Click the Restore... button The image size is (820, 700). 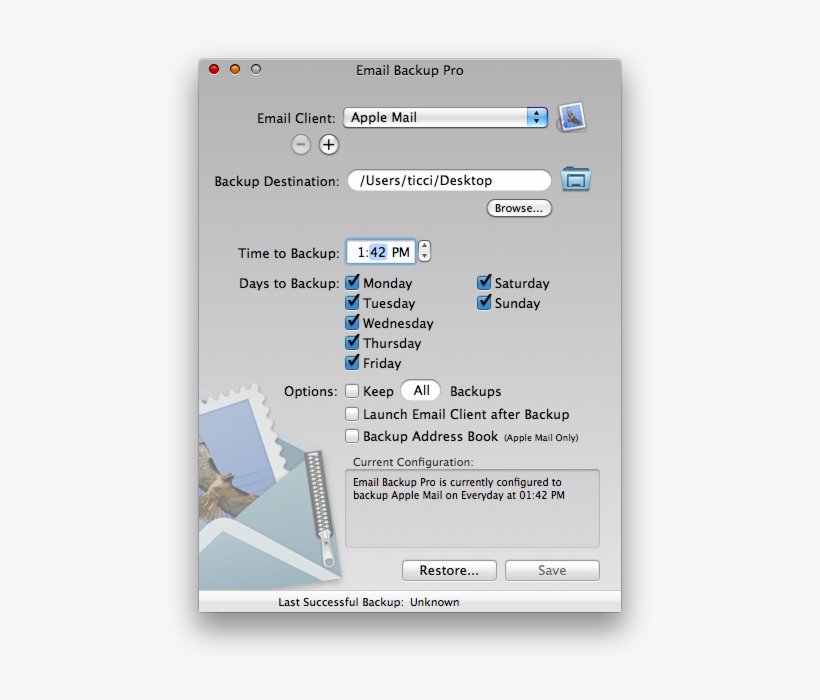pyautogui.click(x=449, y=570)
